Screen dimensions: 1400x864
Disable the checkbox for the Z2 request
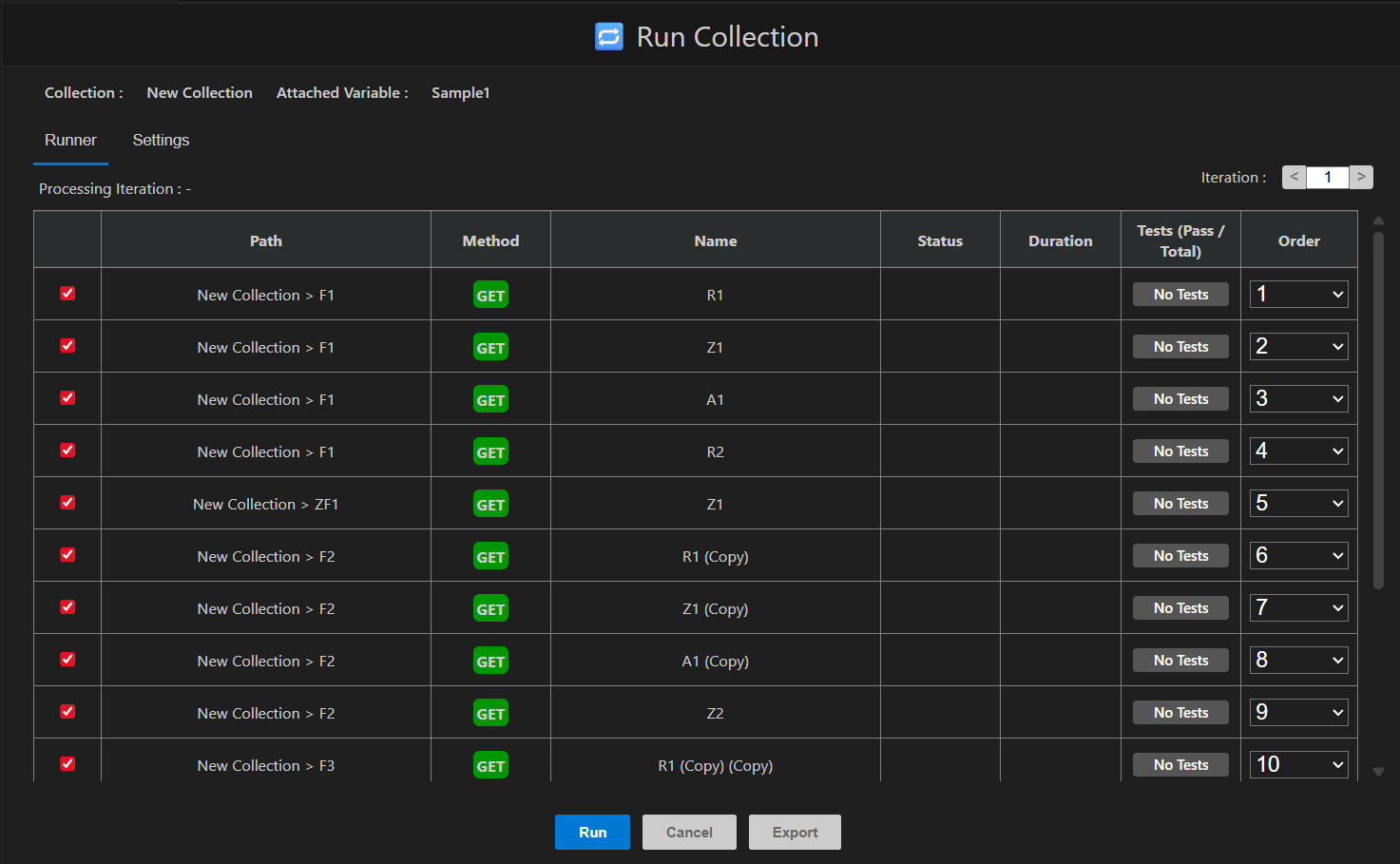click(67, 712)
